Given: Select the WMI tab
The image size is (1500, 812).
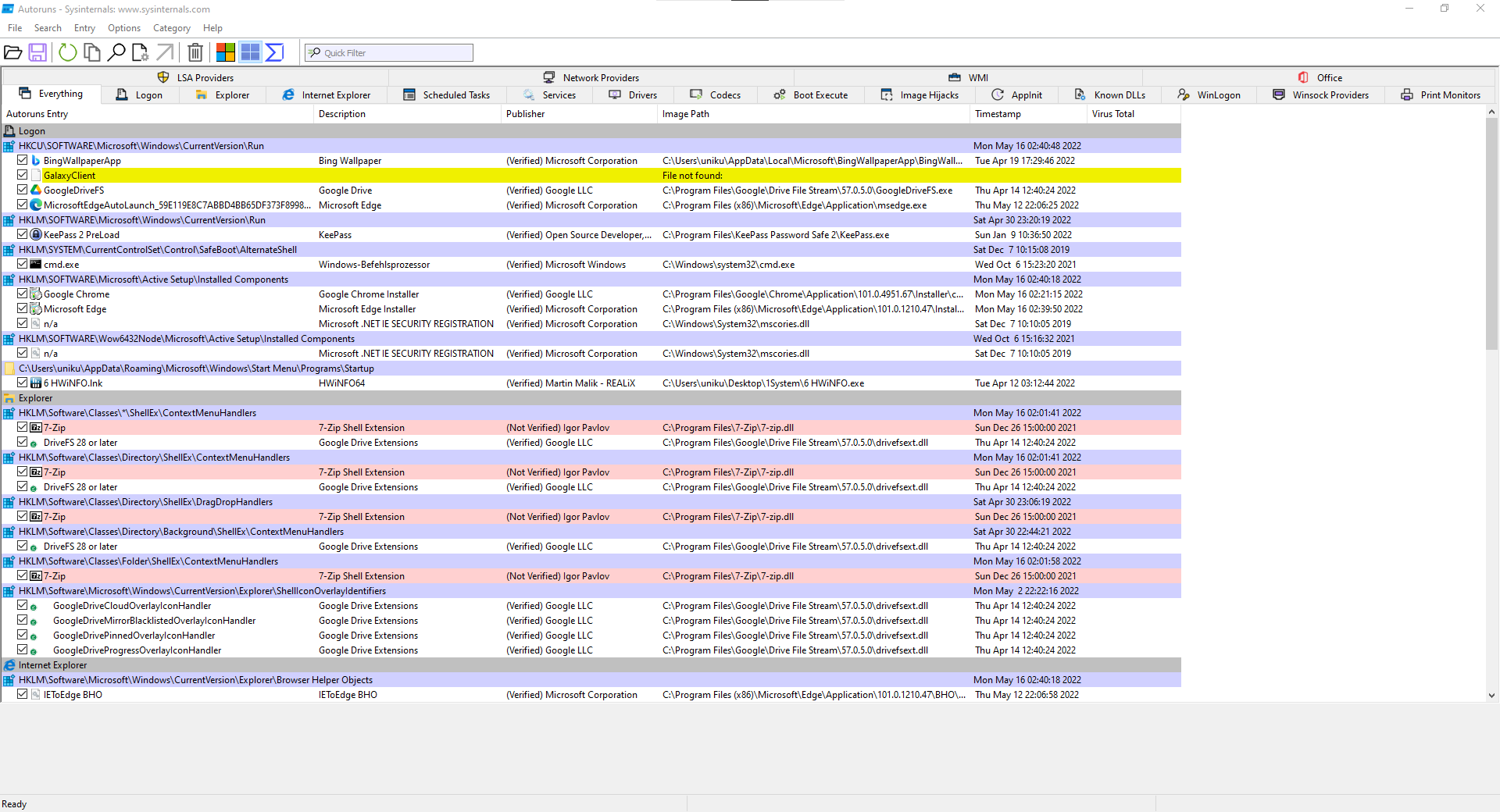Looking at the screenshot, I should click(969, 77).
